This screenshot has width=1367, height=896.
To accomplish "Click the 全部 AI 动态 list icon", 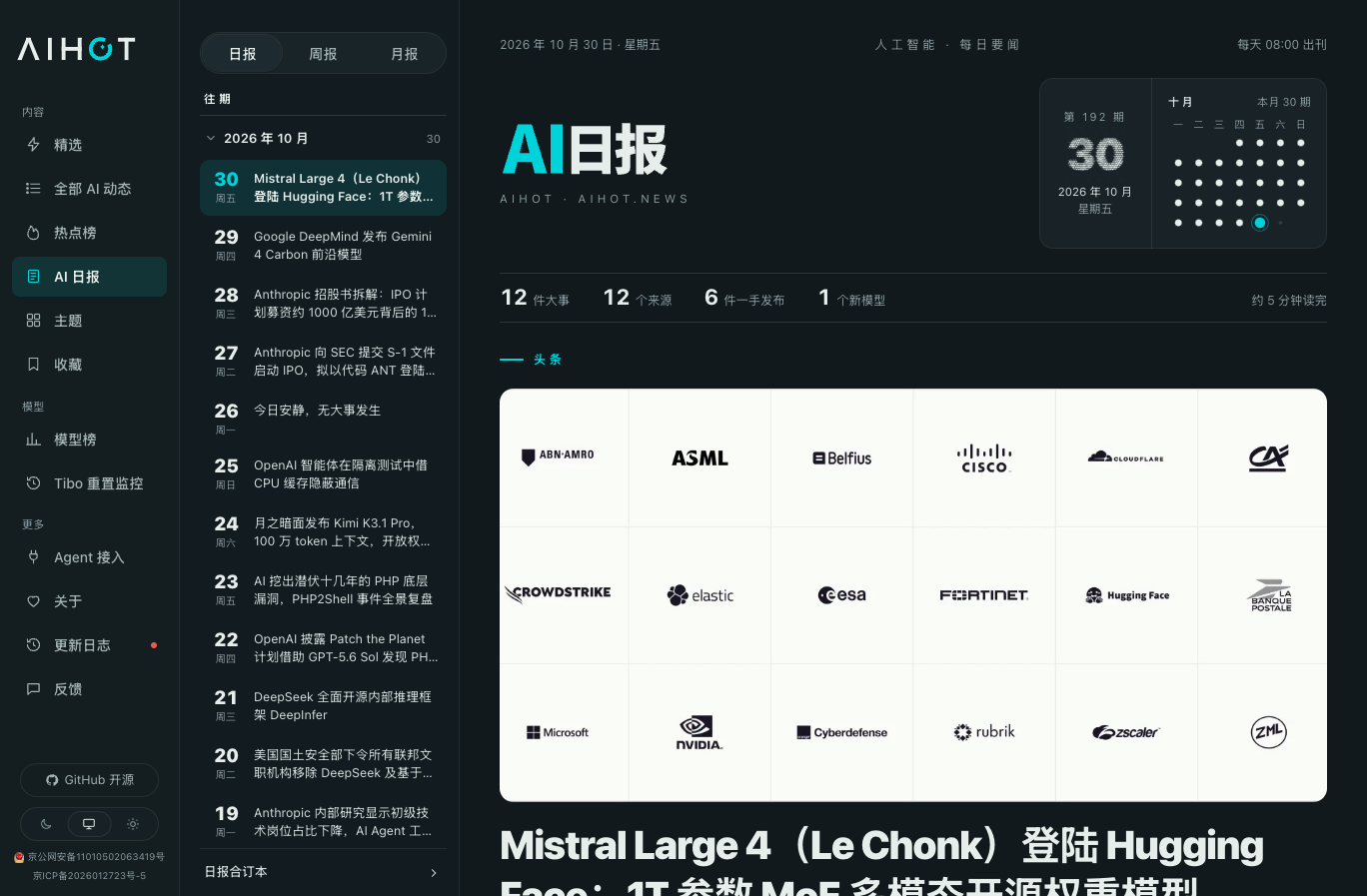I will tap(33, 189).
